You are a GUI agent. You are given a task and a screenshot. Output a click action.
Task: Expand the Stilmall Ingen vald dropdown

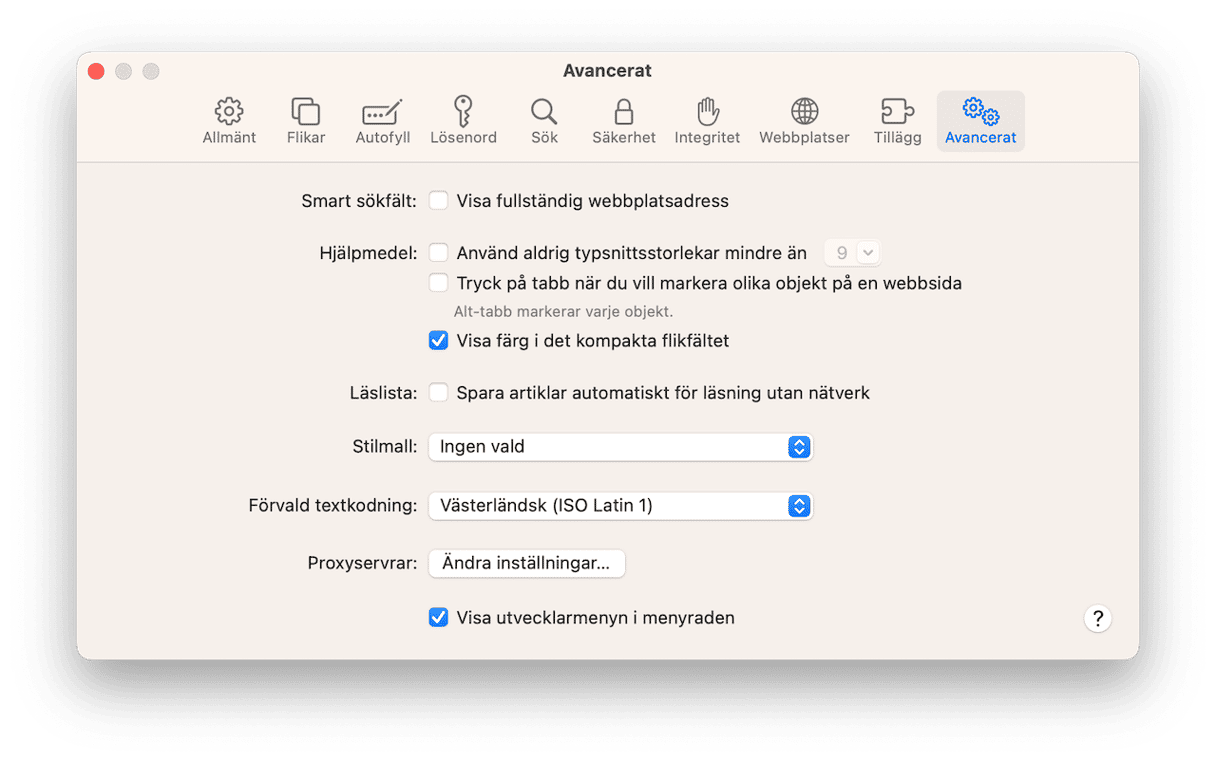coord(620,447)
